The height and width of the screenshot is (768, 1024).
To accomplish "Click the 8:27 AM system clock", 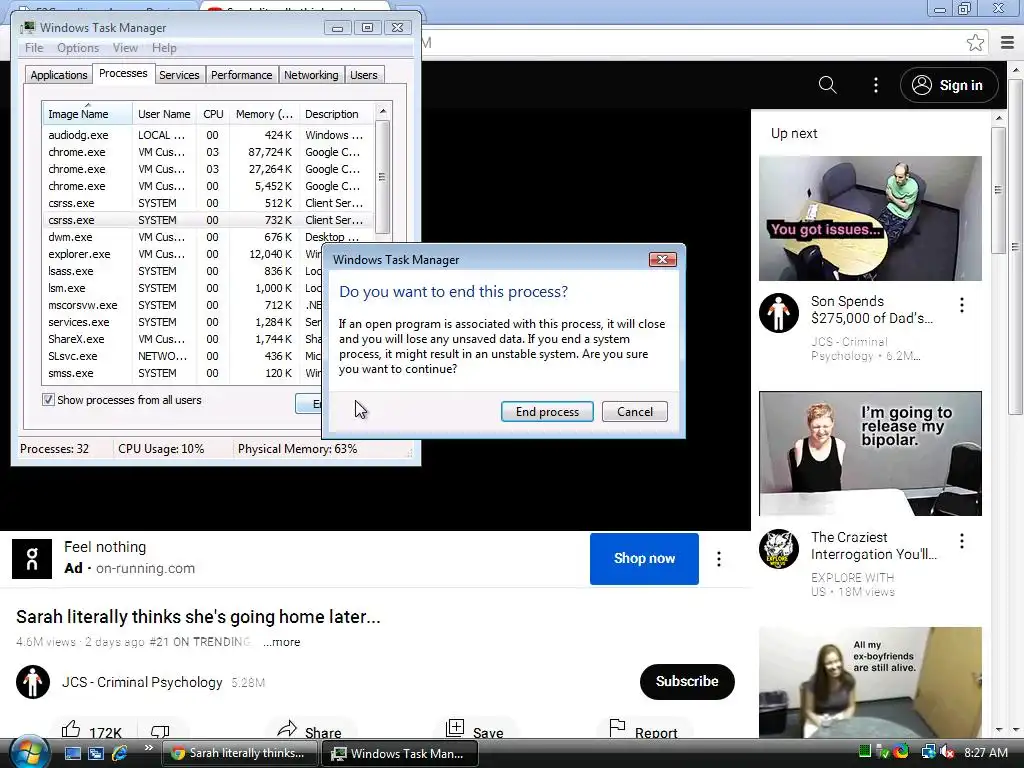I will (x=985, y=752).
